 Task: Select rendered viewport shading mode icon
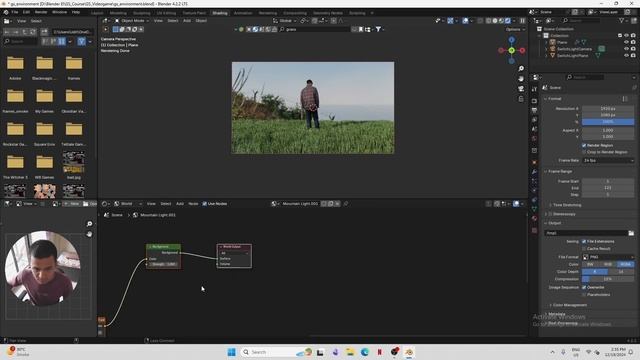point(508,21)
